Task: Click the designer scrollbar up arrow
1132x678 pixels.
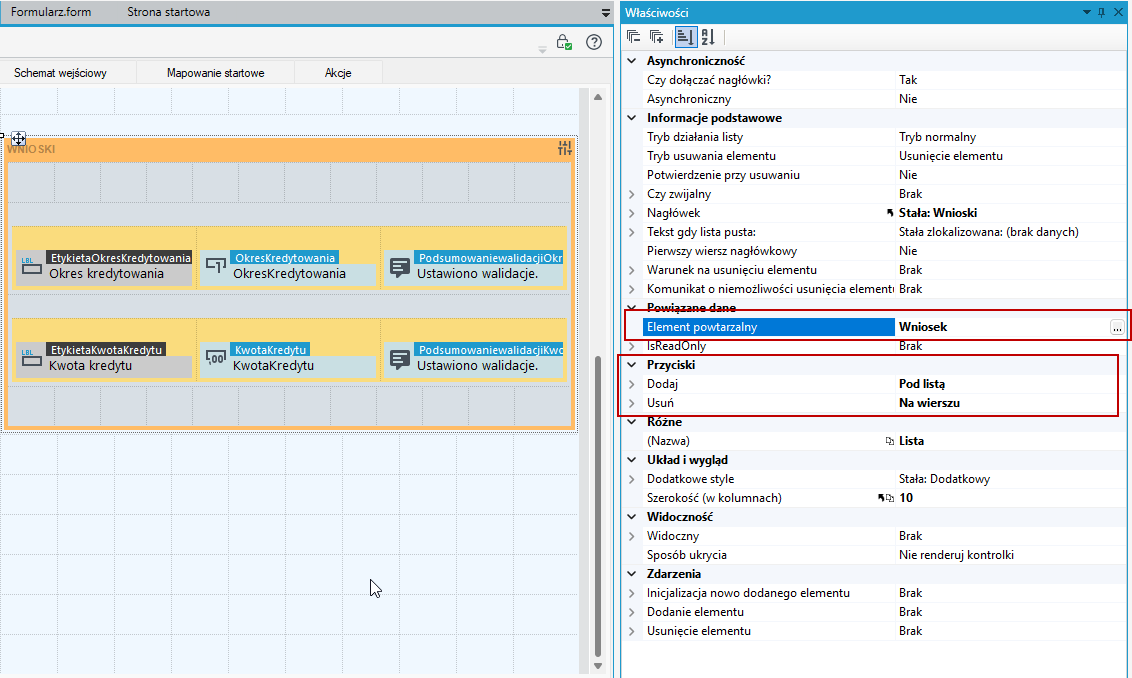Action: [598, 97]
